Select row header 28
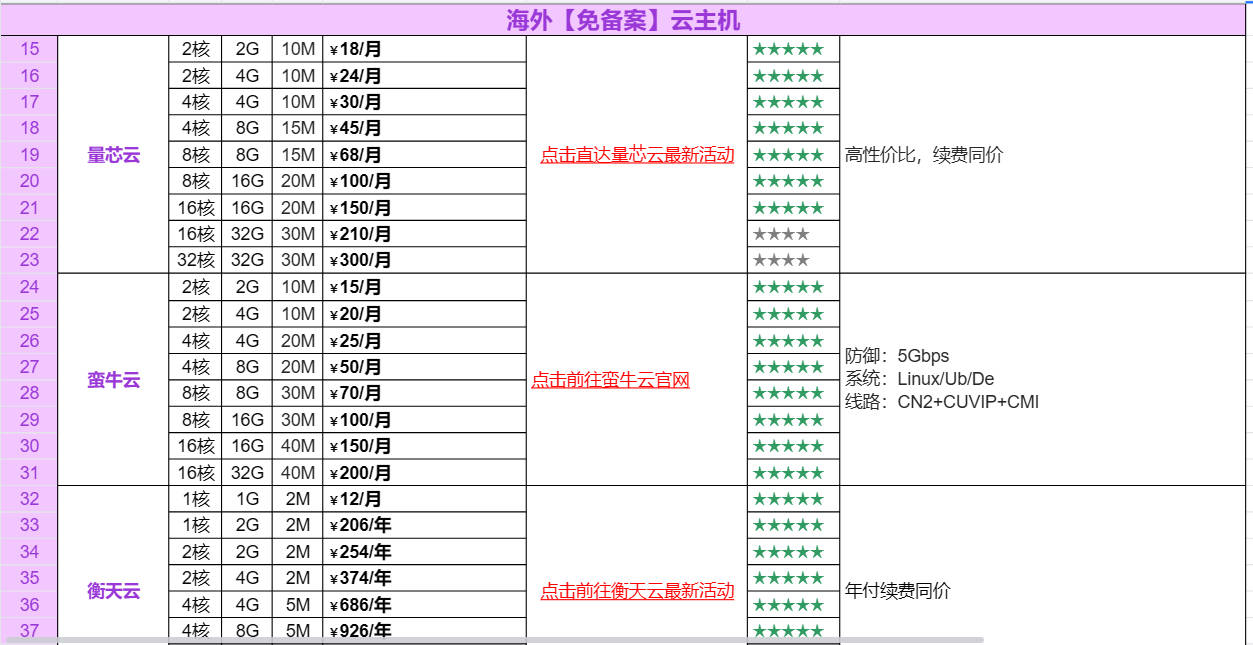 (29, 393)
